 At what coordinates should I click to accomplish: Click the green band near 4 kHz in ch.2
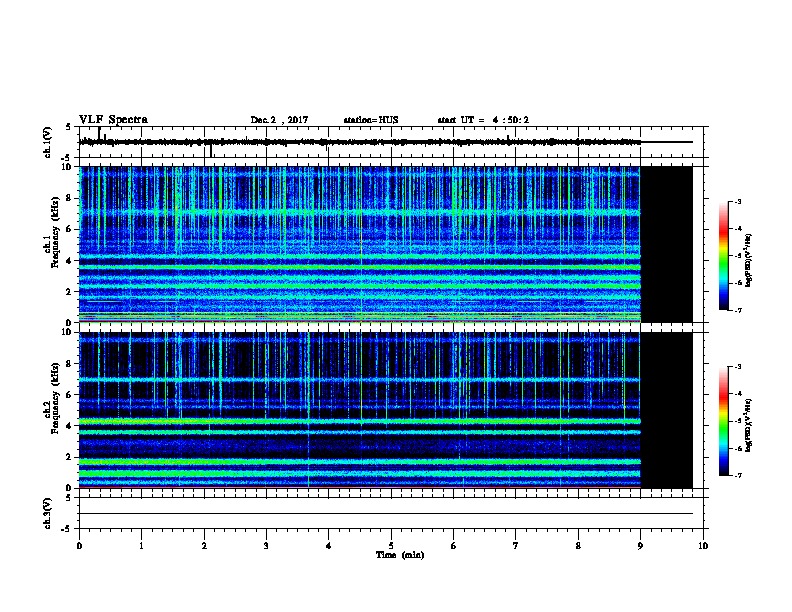tap(360, 421)
